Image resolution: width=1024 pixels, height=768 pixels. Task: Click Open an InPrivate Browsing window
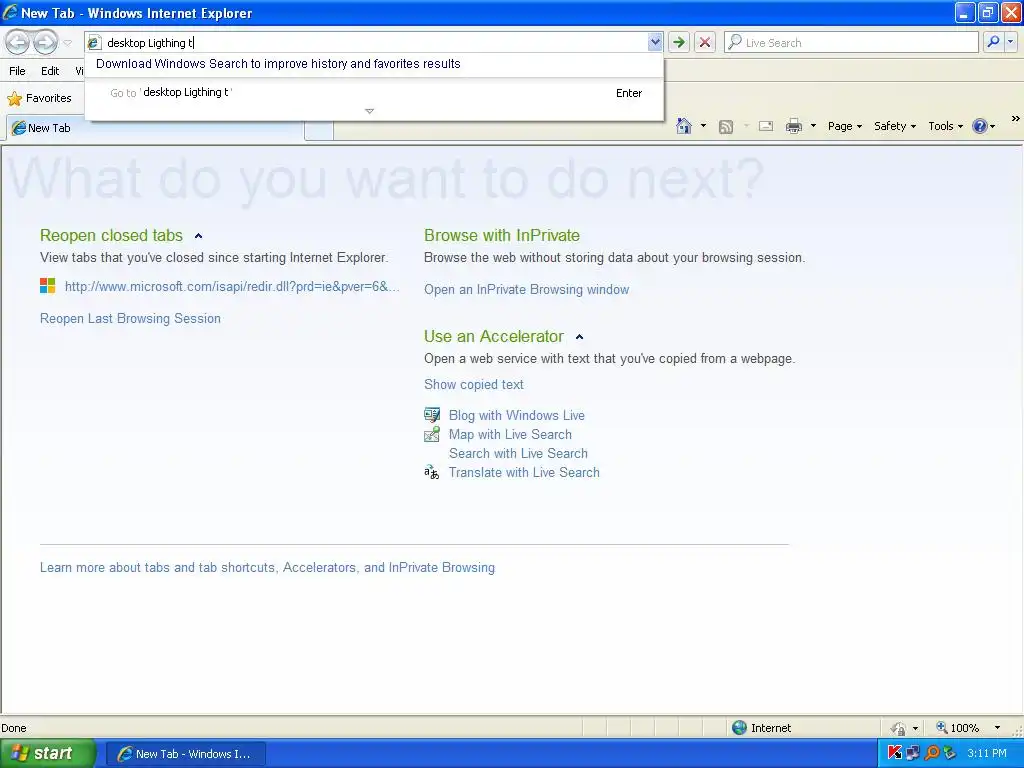pos(526,289)
